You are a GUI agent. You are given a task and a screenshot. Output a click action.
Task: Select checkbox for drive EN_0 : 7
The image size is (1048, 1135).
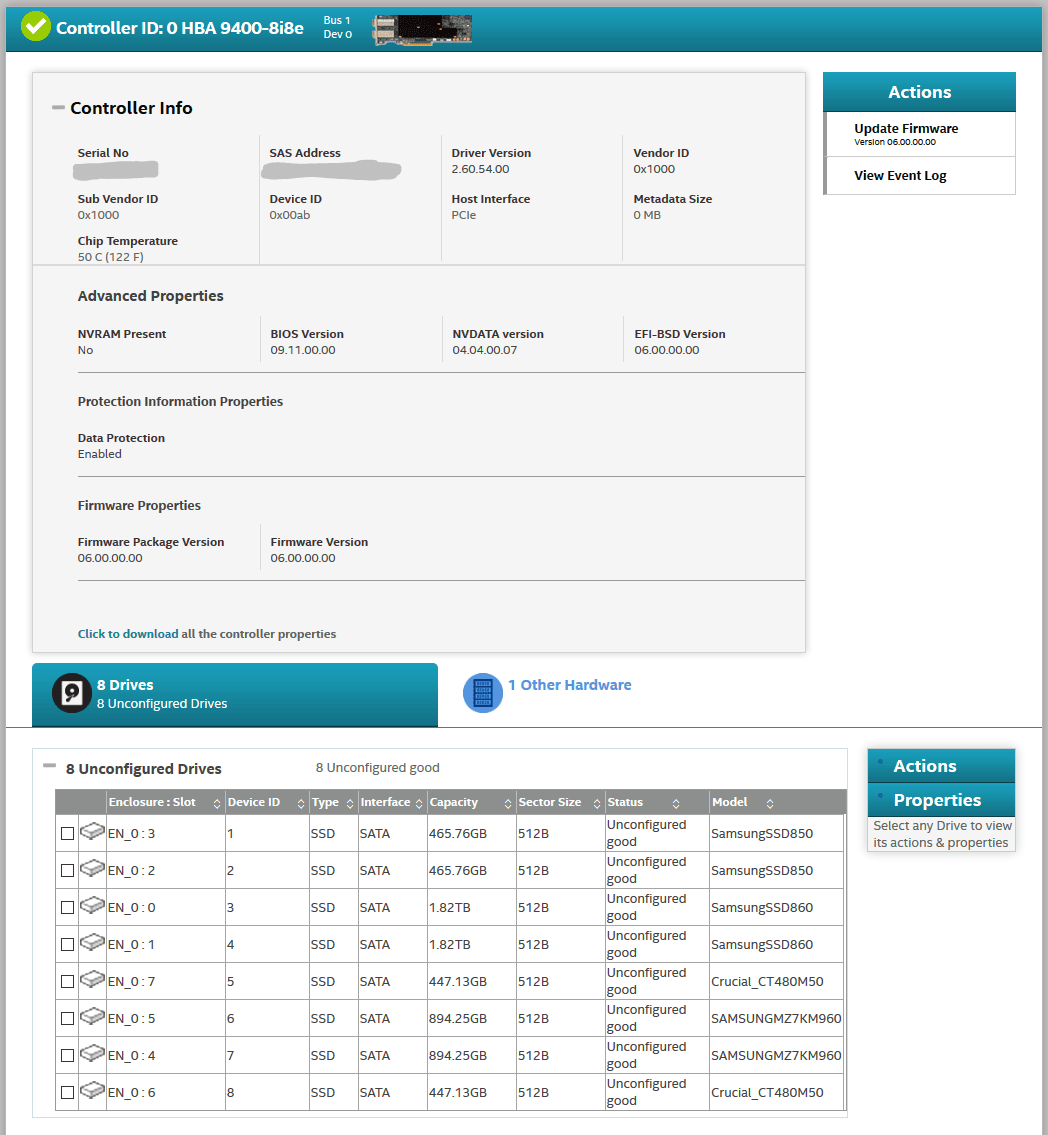[x=67, y=982]
